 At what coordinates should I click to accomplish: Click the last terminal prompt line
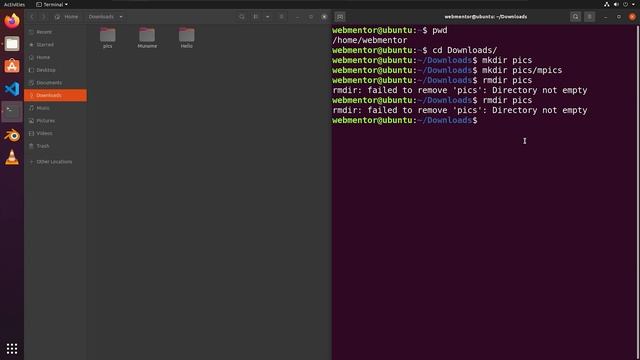[x=405, y=120]
